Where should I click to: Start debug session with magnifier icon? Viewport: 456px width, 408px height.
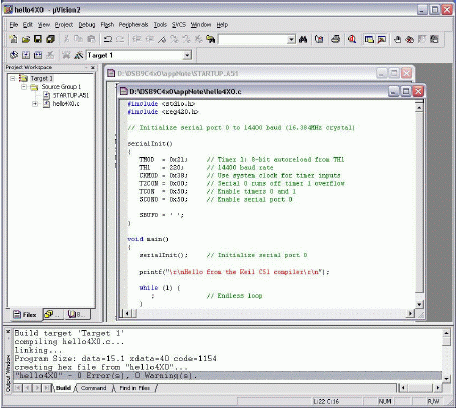pos(352,39)
